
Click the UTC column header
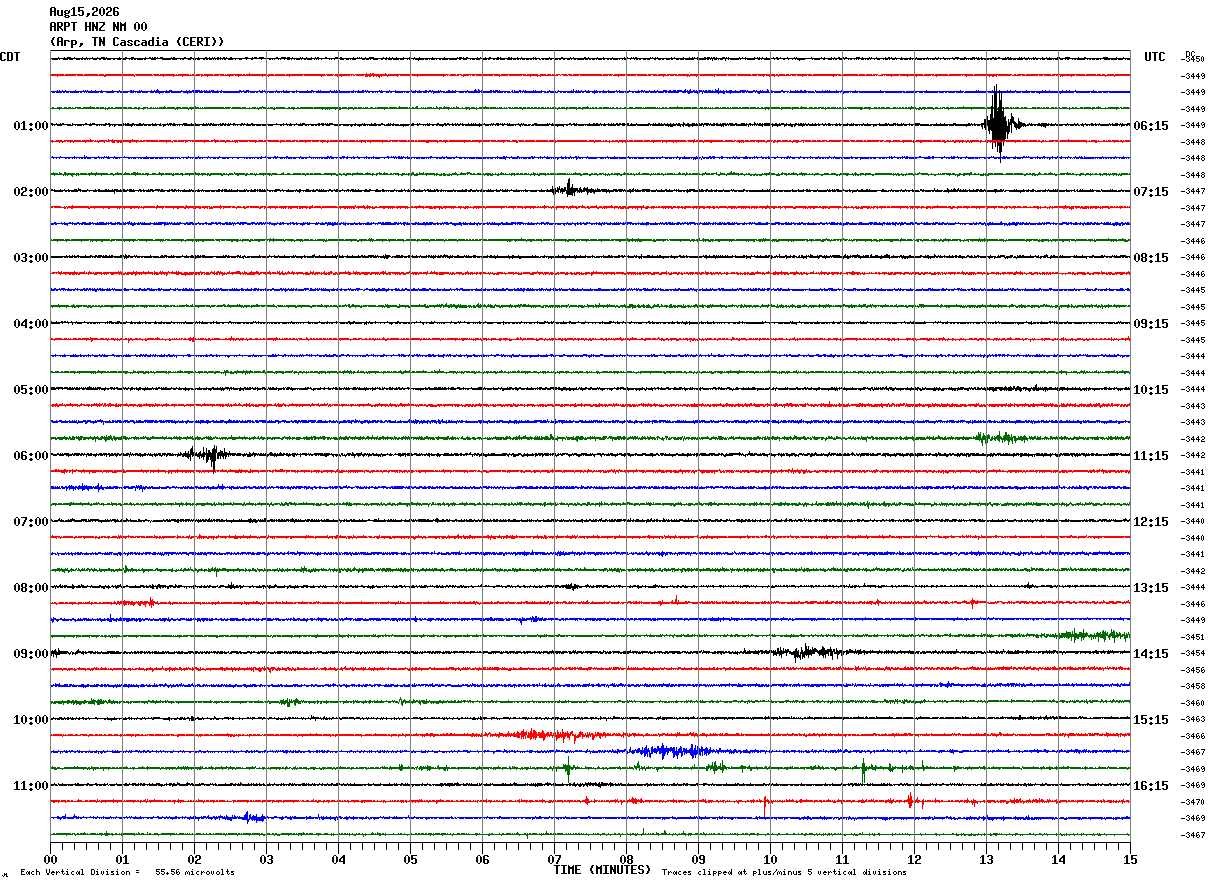point(1155,57)
